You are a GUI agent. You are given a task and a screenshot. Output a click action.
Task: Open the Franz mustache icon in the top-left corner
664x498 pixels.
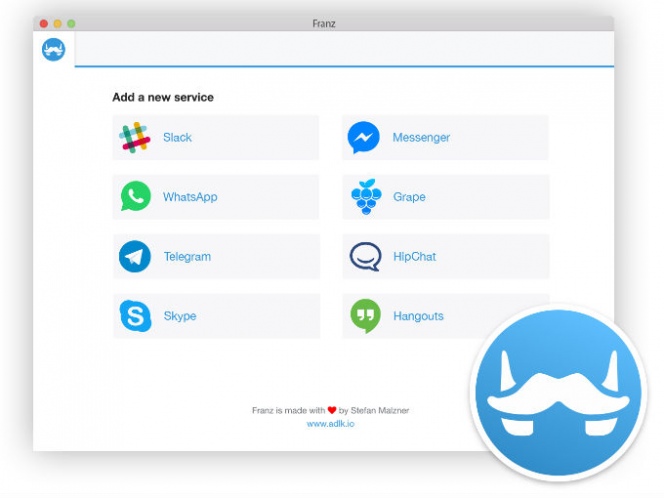point(54,49)
